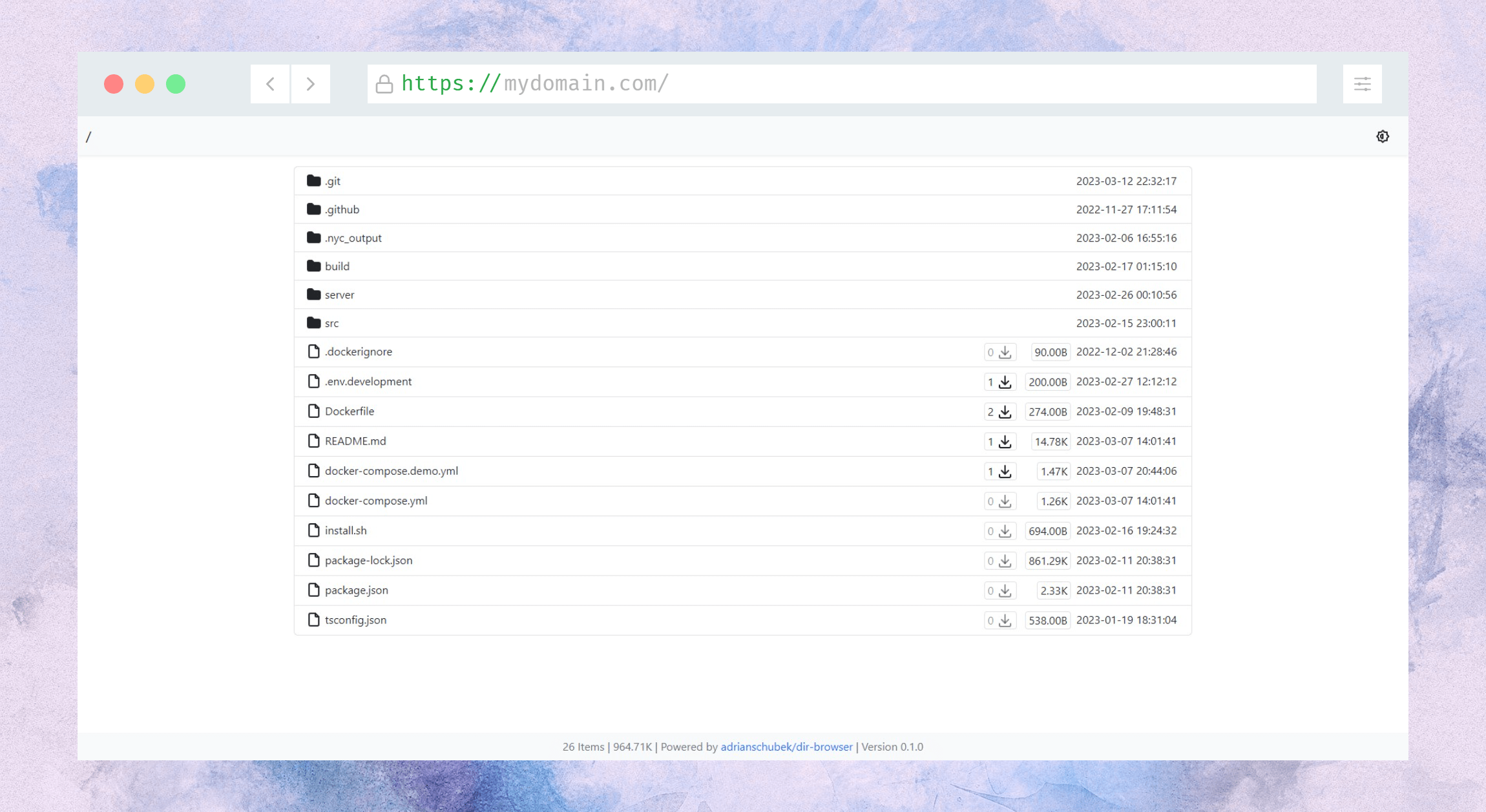Click the adrianschubek/dir-browser link

point(786,747)
